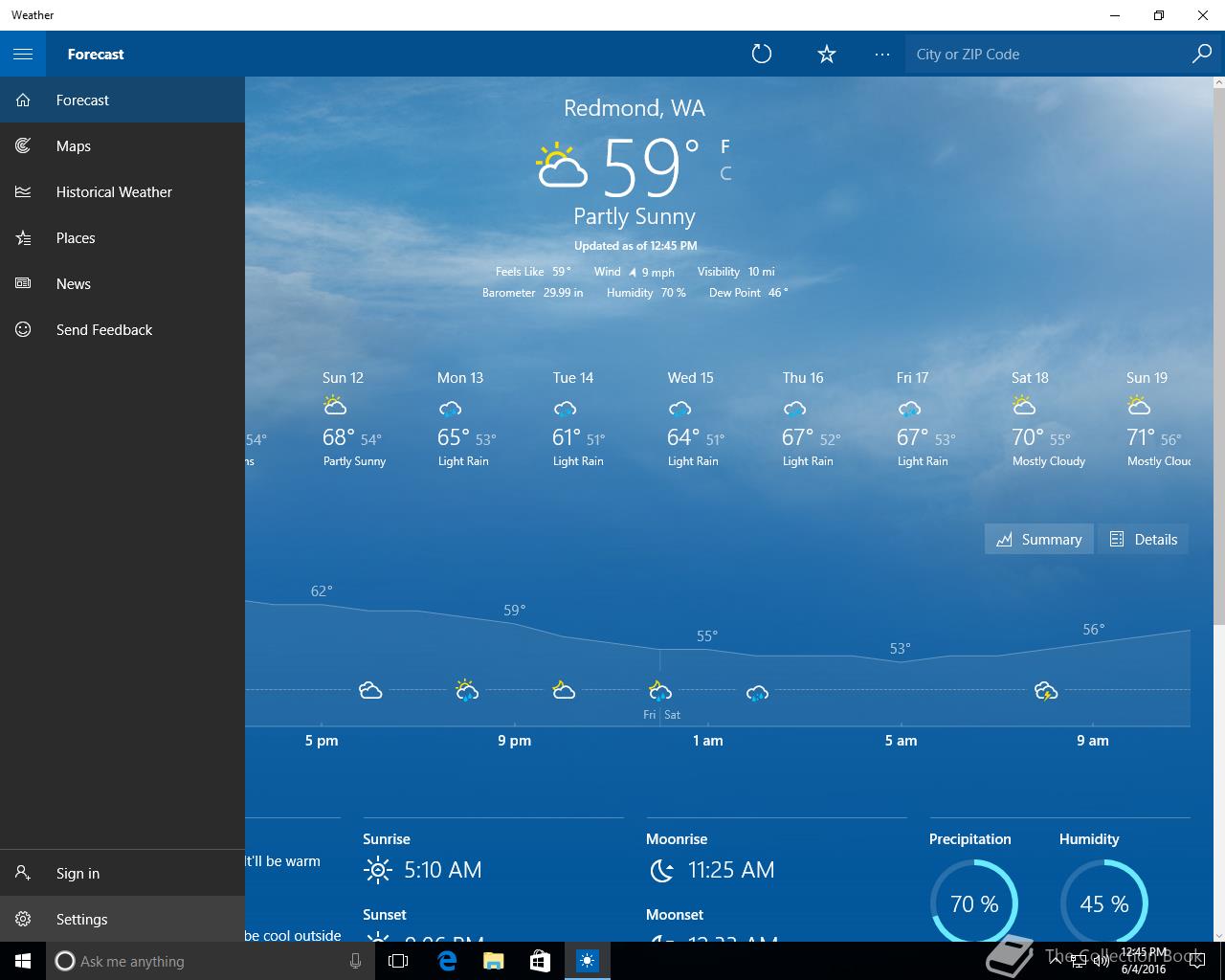The height and width of the screenshot is (980, 1225).
Task: Collapse the hamburger navigation menu
Action: [x=23, y=54]
